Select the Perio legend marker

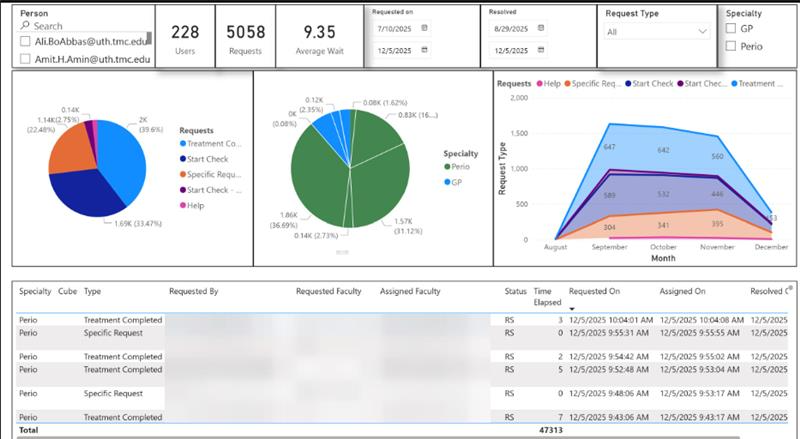tap(447, 167)
